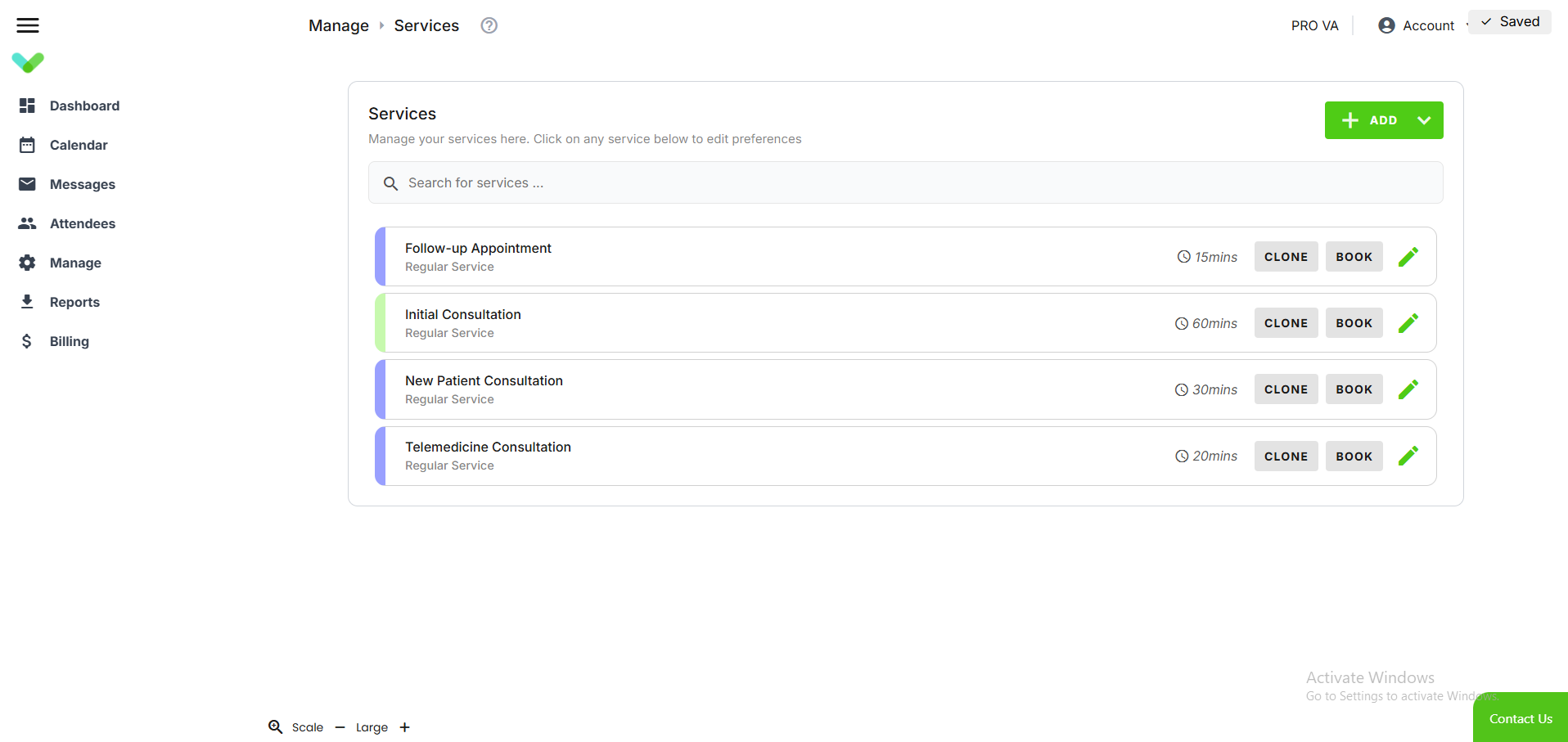The image size is (1568, 742).
Task: Select the Follow-up Appointment service name
Action: coord(478,248)
